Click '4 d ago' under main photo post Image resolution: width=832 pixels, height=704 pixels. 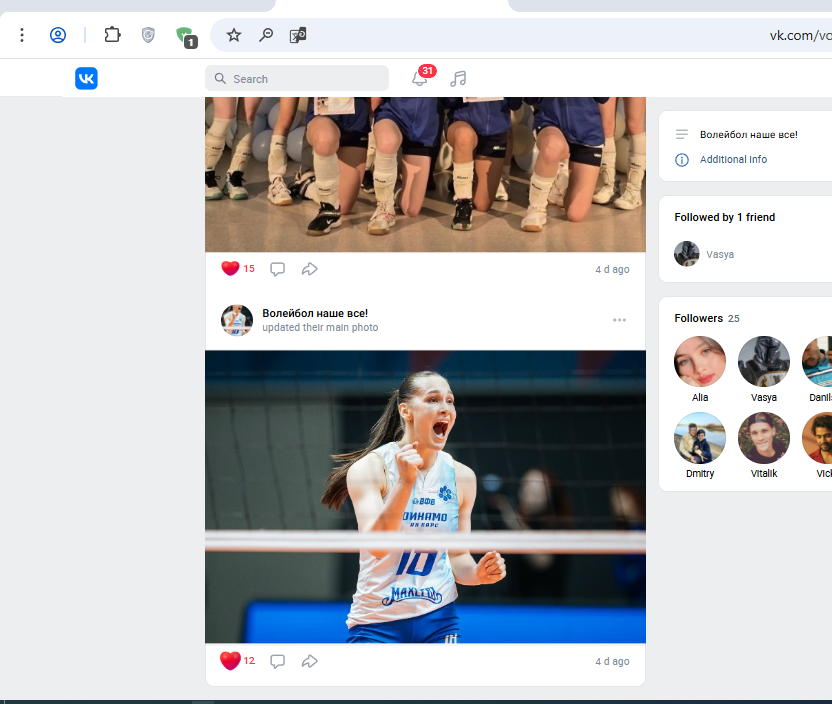(612, 661)
